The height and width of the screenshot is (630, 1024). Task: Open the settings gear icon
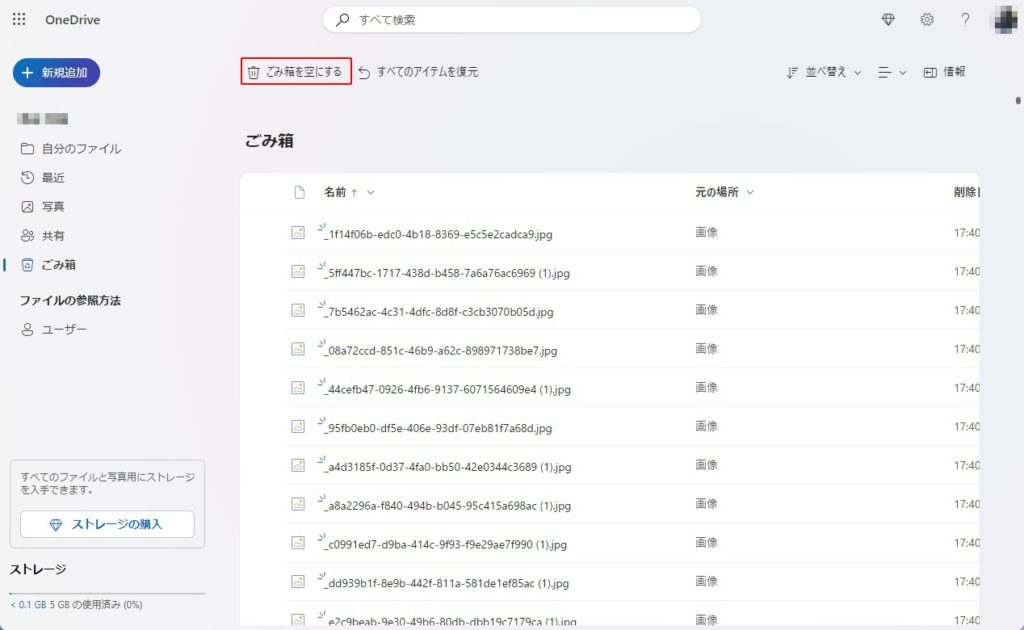(927, 20)
